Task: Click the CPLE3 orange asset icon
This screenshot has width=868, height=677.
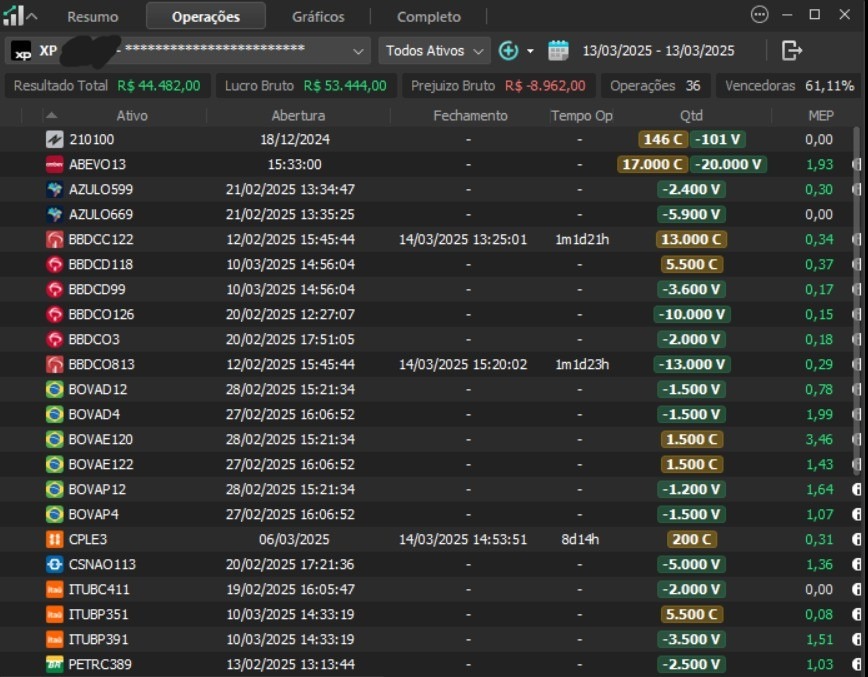Action: pyautogui.click(x=55, y=539)
